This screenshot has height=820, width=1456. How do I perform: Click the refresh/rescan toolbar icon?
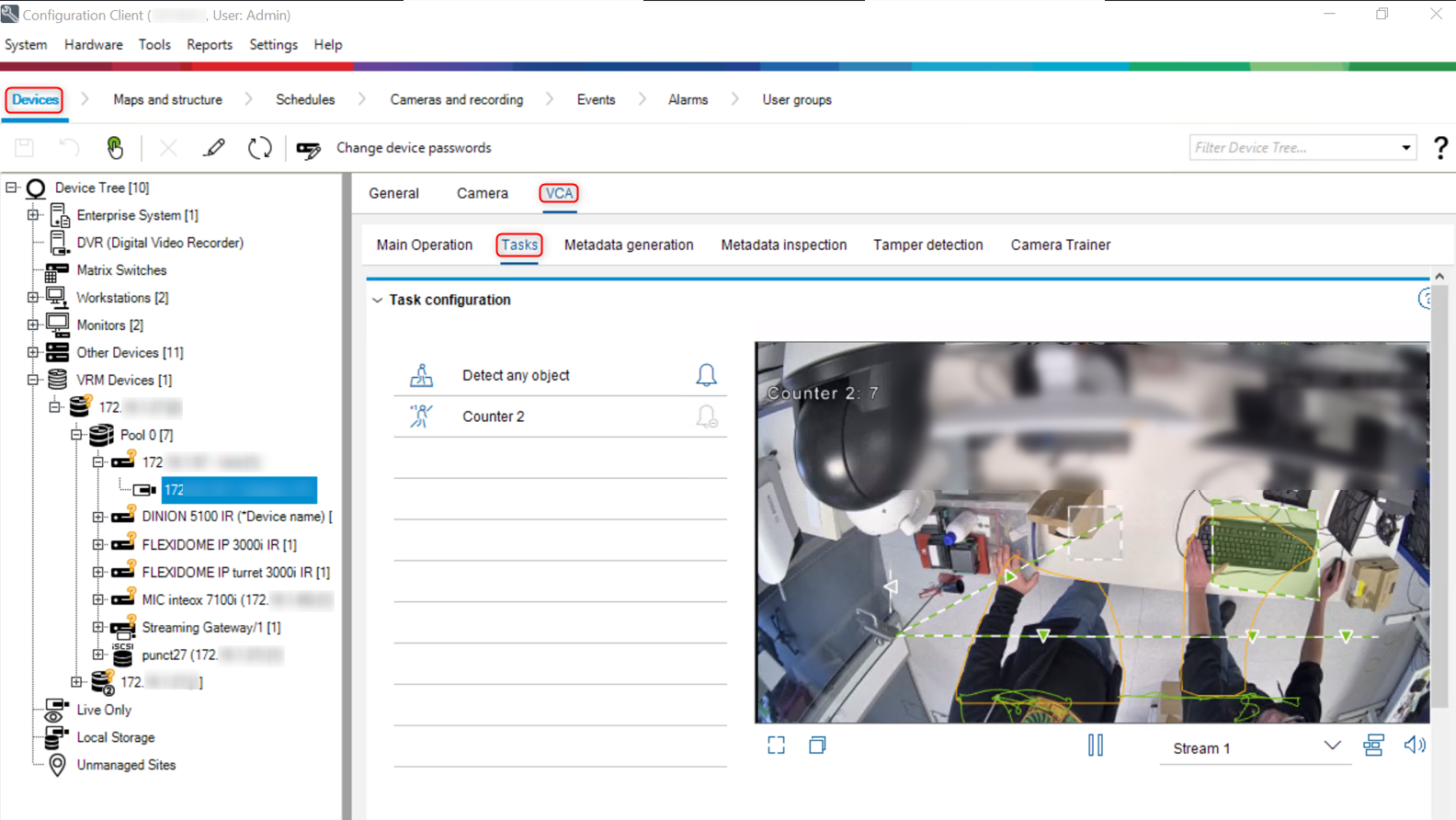[260, 148]
